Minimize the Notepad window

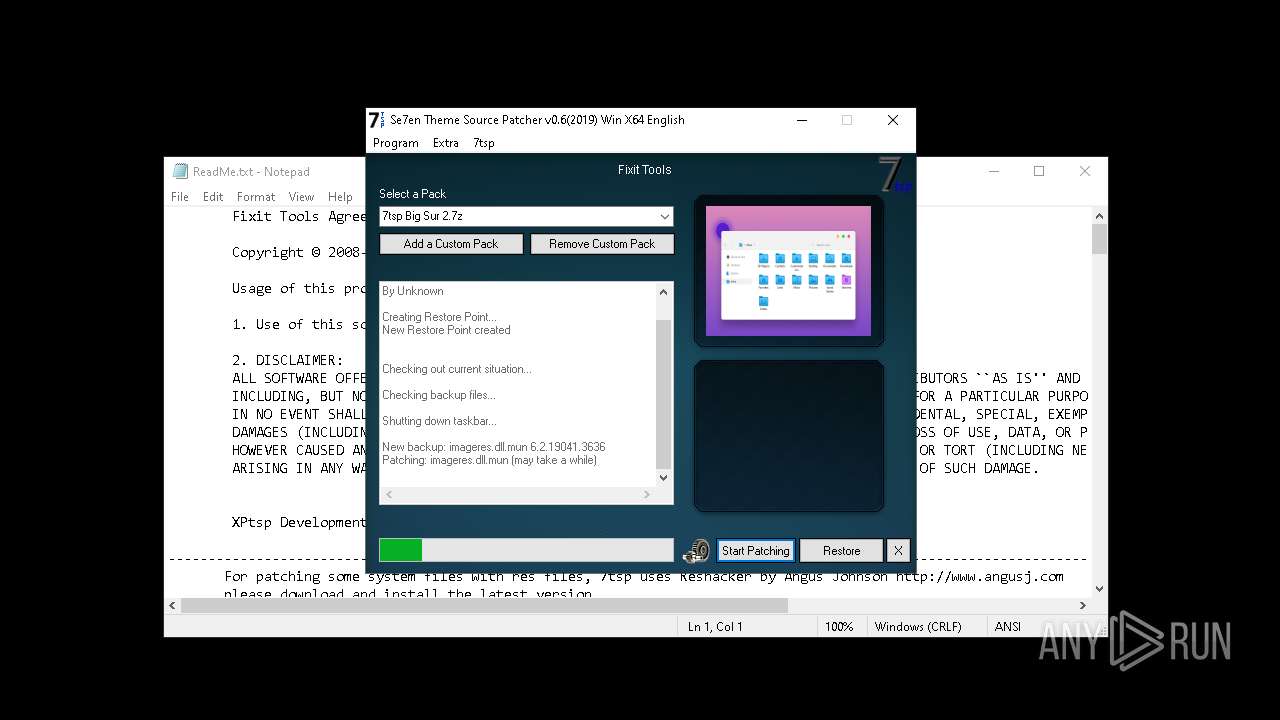click(993, 171)
